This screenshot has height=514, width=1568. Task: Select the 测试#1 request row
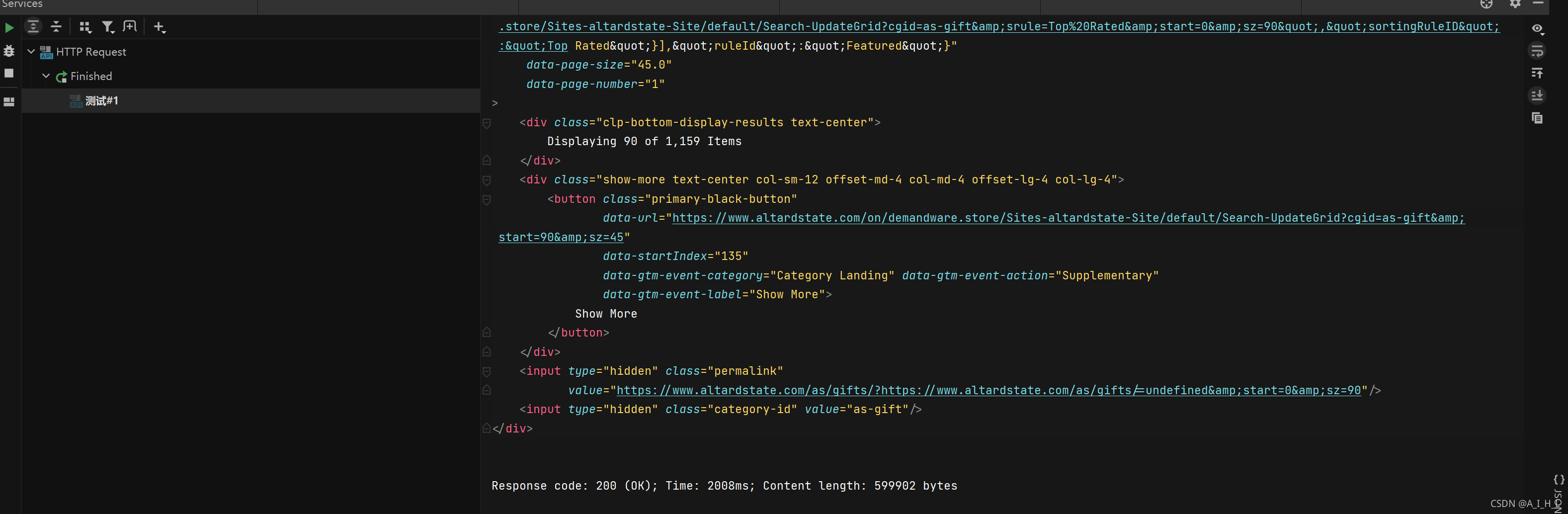pyautogui.click(x=251, y=100)
